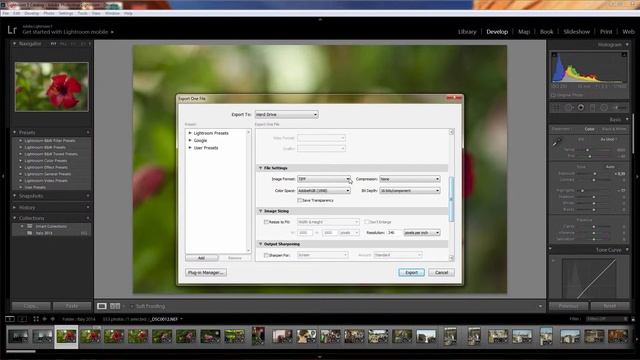The image size is (640, 360).
Task: Click the Grid view icon above filmstrip
Action: coord(36,319)
